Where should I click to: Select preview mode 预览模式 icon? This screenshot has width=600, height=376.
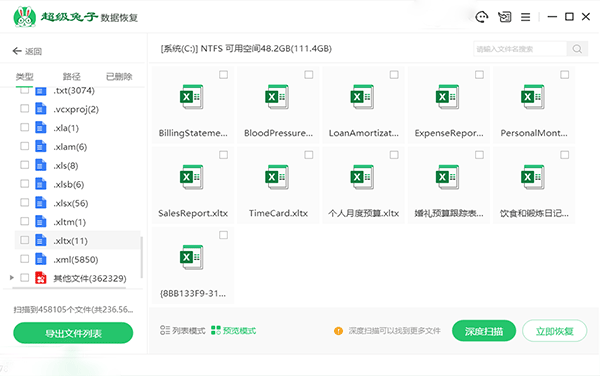216,330
